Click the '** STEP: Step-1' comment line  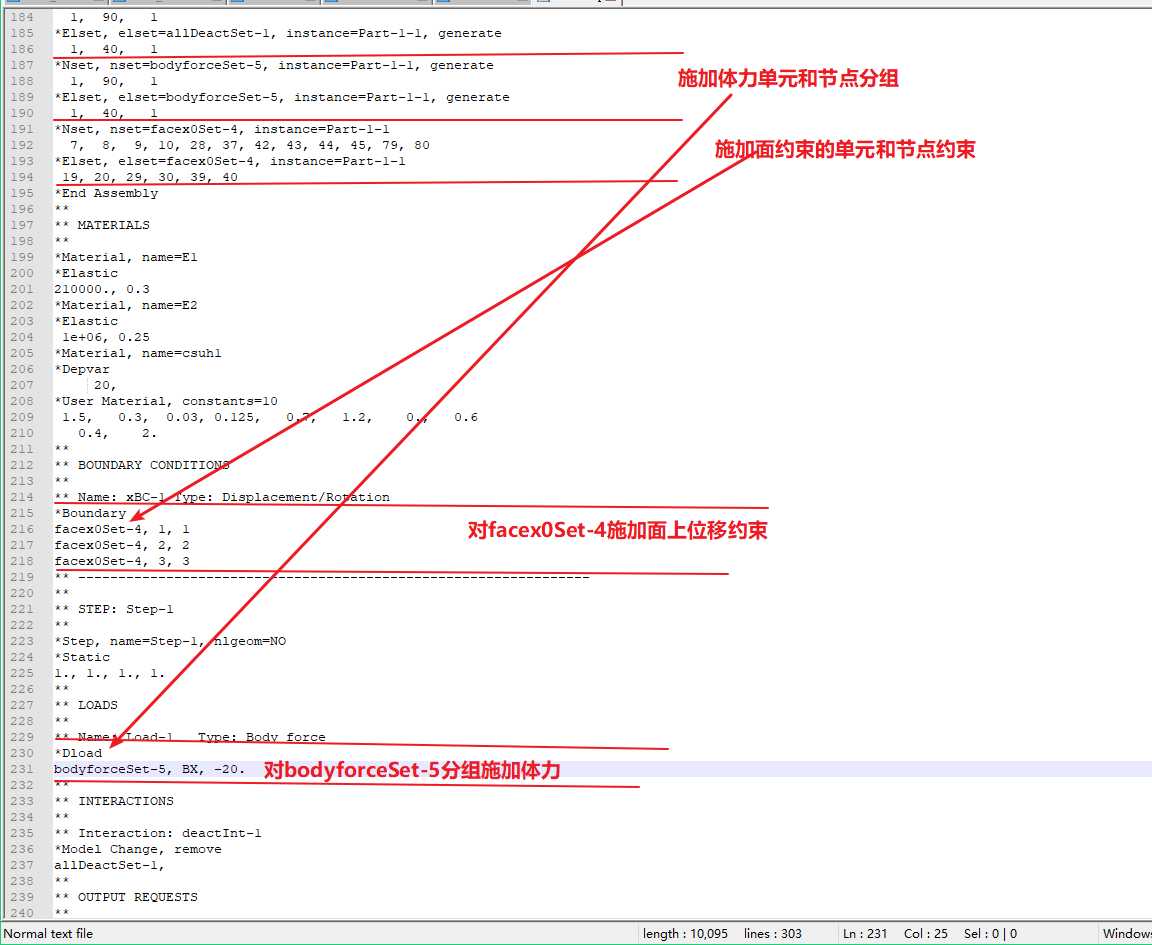coord(114,609)
